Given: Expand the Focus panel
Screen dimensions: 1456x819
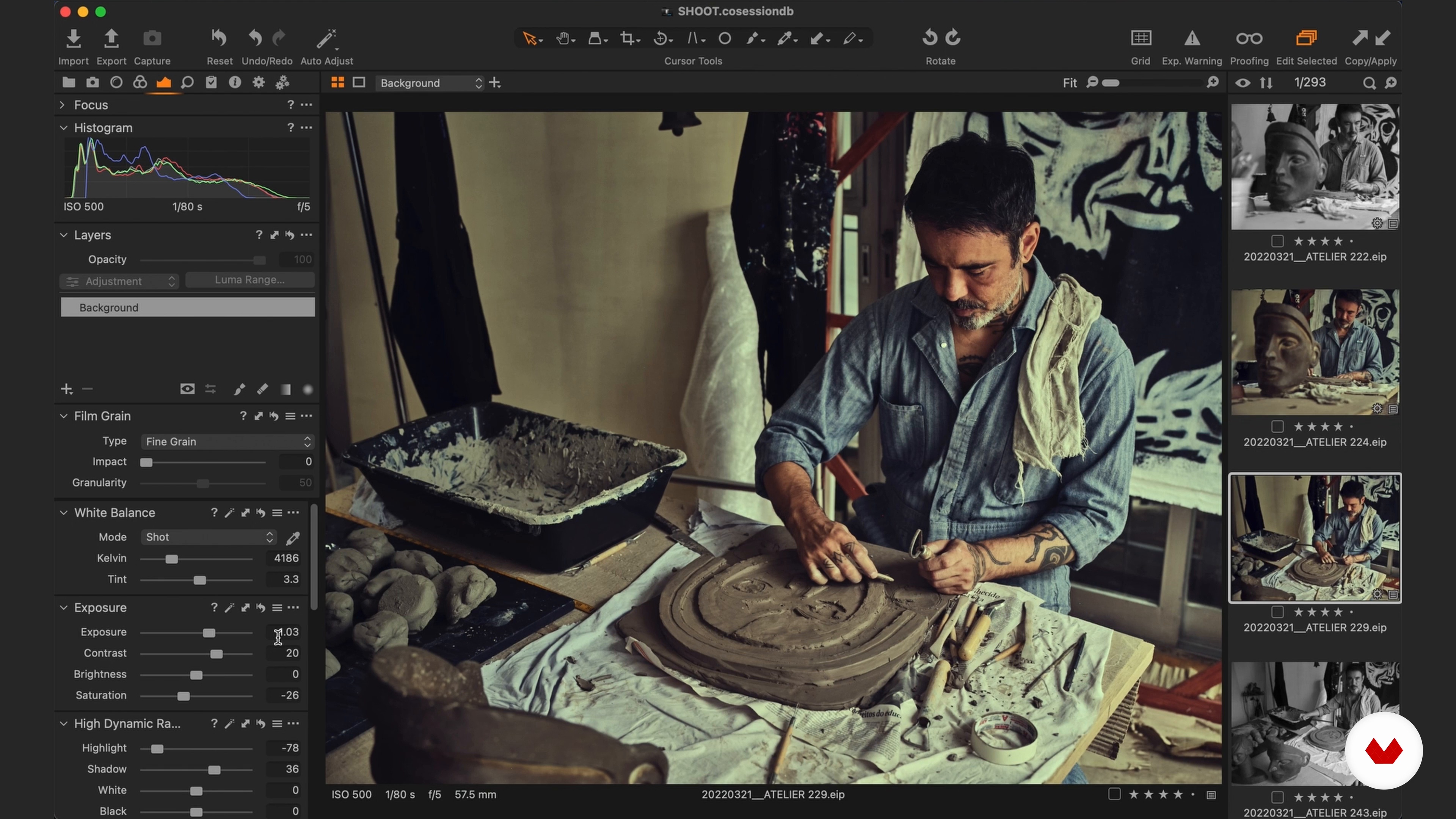Looking at the screenshot, I should click(x=62, y=105).
